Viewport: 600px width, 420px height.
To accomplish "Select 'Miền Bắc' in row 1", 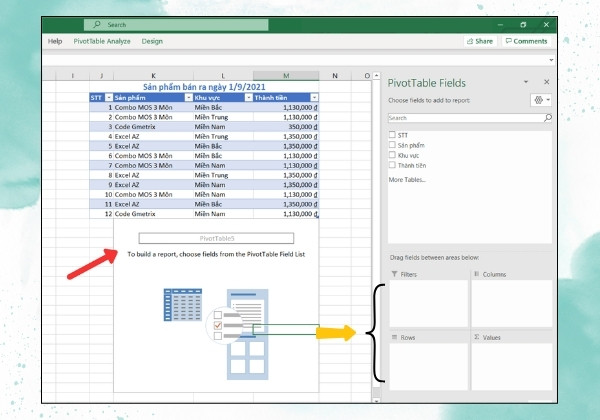I will pos(223,107).
